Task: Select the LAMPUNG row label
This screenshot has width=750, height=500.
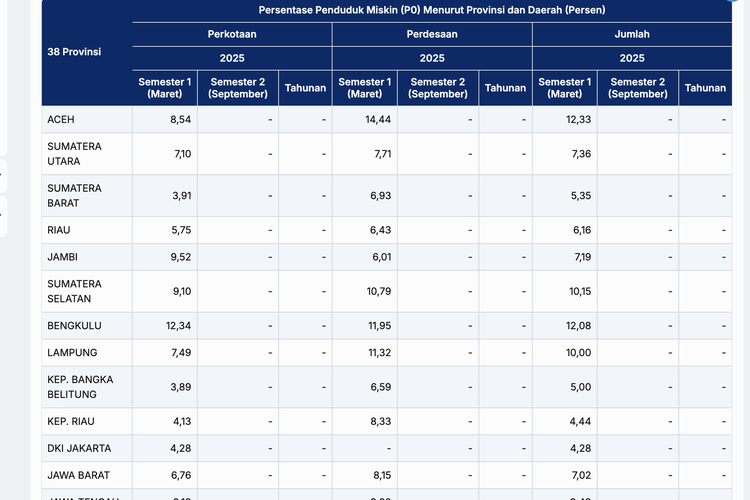Action: point(72,353)
